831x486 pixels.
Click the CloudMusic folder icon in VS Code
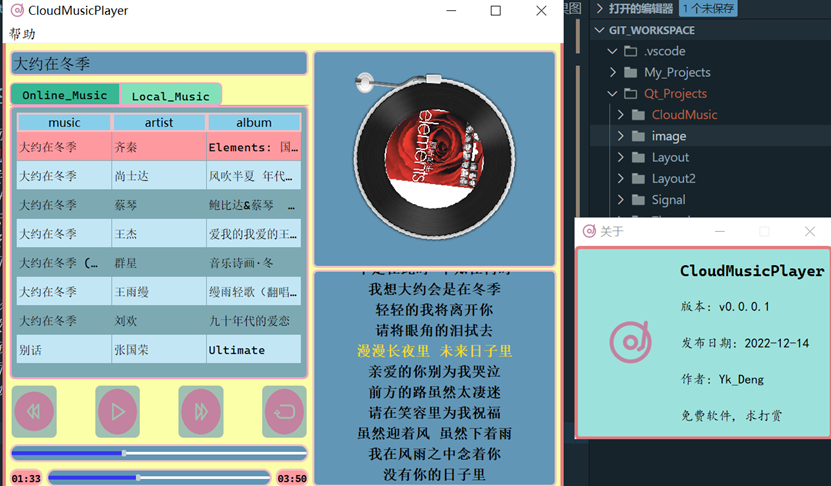pos(639,114)
